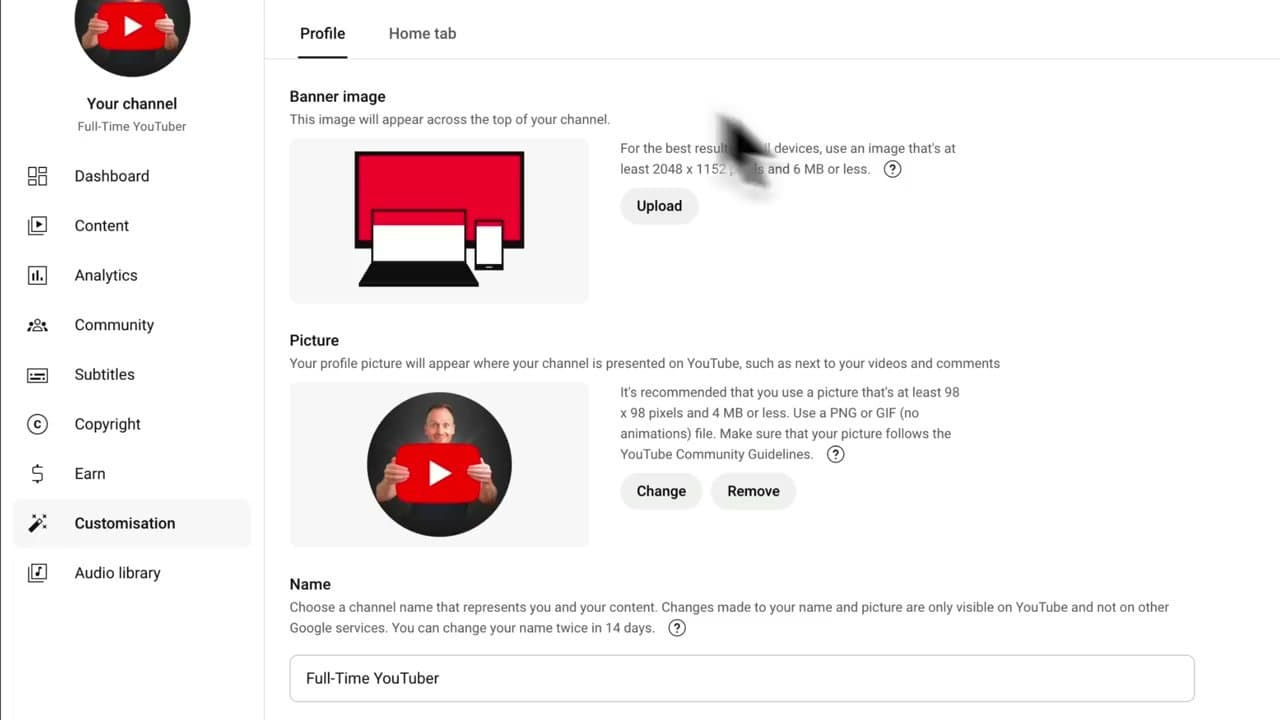This screenshot has width=1280, height=720.
Task: Open the Dashboard from the sidebar
Action: [x=111, y=175]
